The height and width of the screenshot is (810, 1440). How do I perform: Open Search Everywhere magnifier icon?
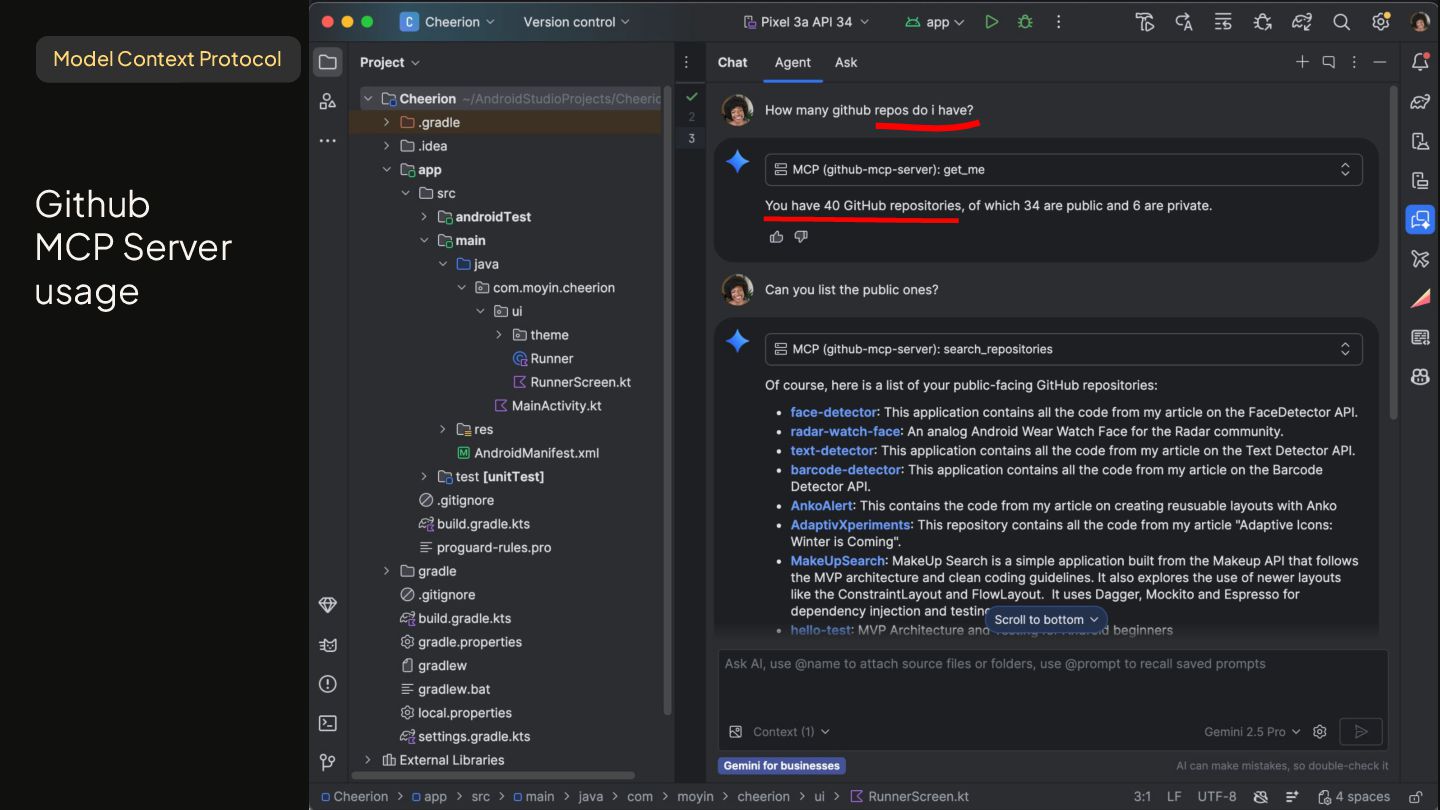[x=1341, y=22]
